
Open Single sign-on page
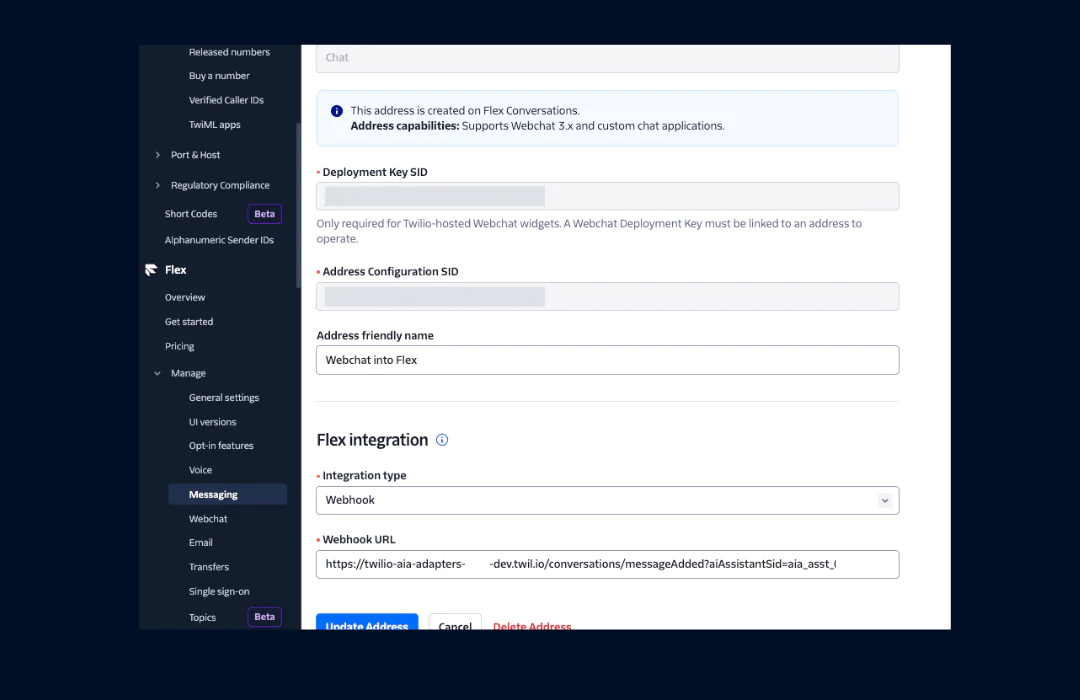point(219,591)
